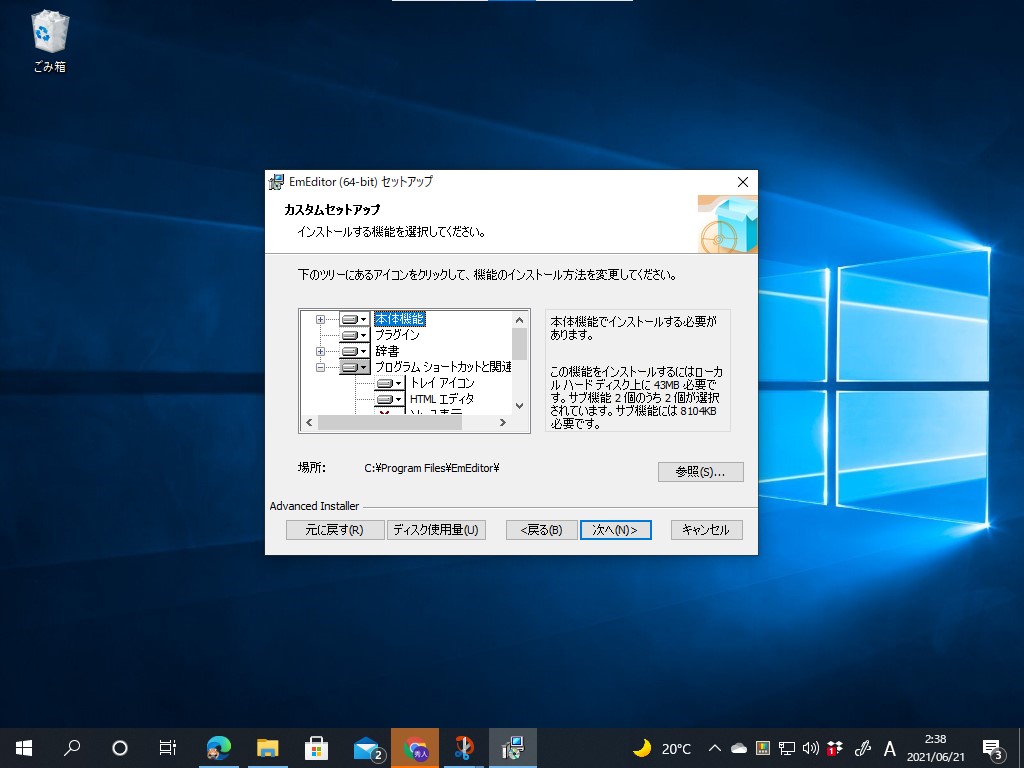
Task: Collapse the プログラム ショートカットと関連 tree node
Action: 320,367
